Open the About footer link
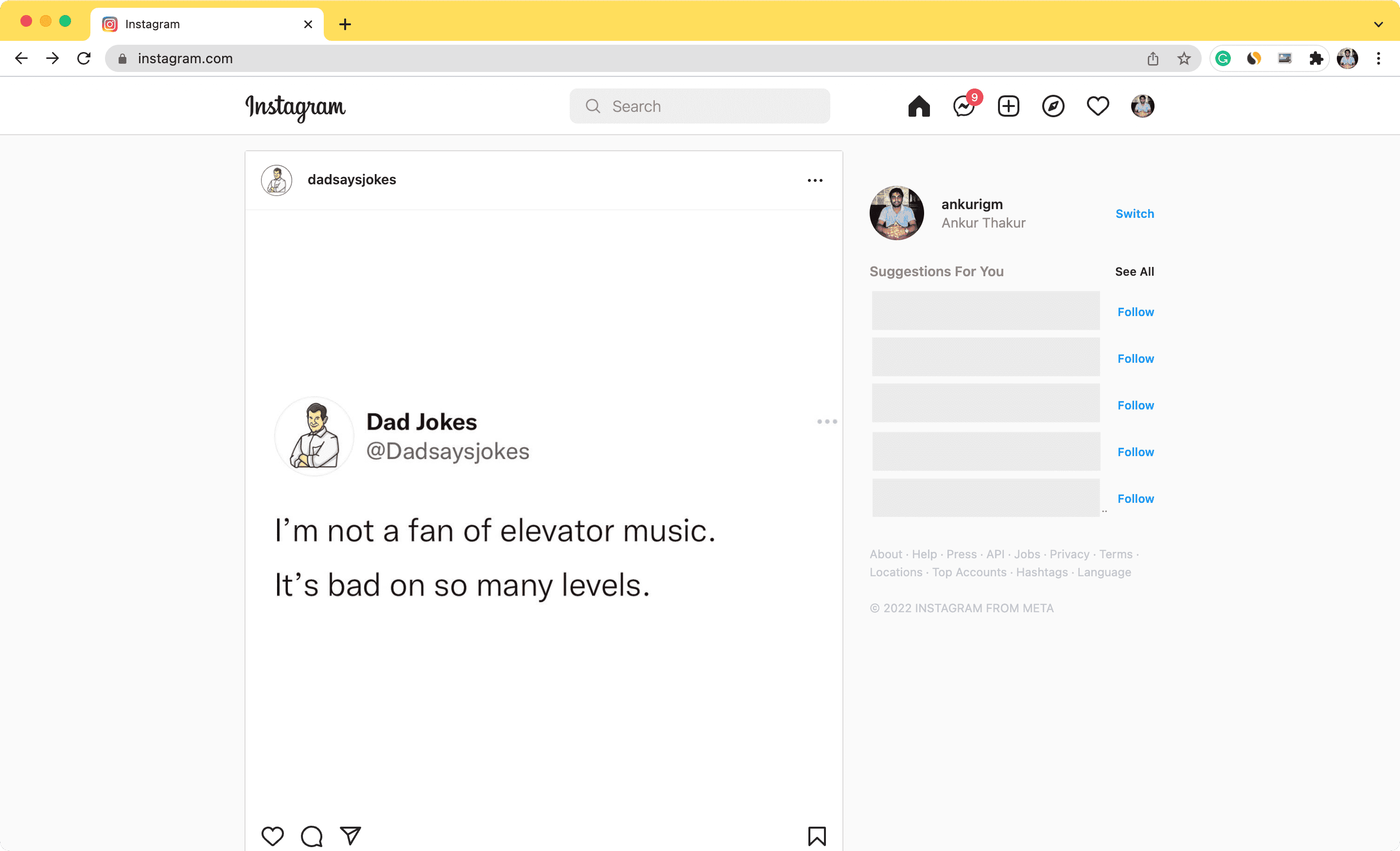 885,554
